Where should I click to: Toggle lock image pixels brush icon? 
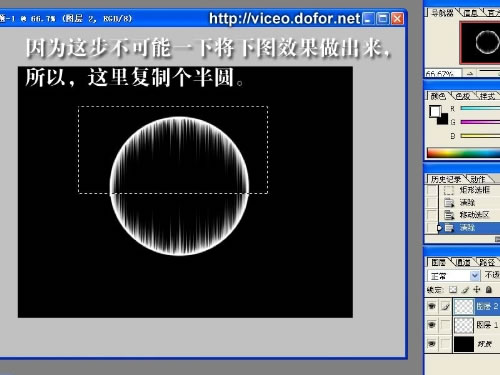click(x=465, y=290)
